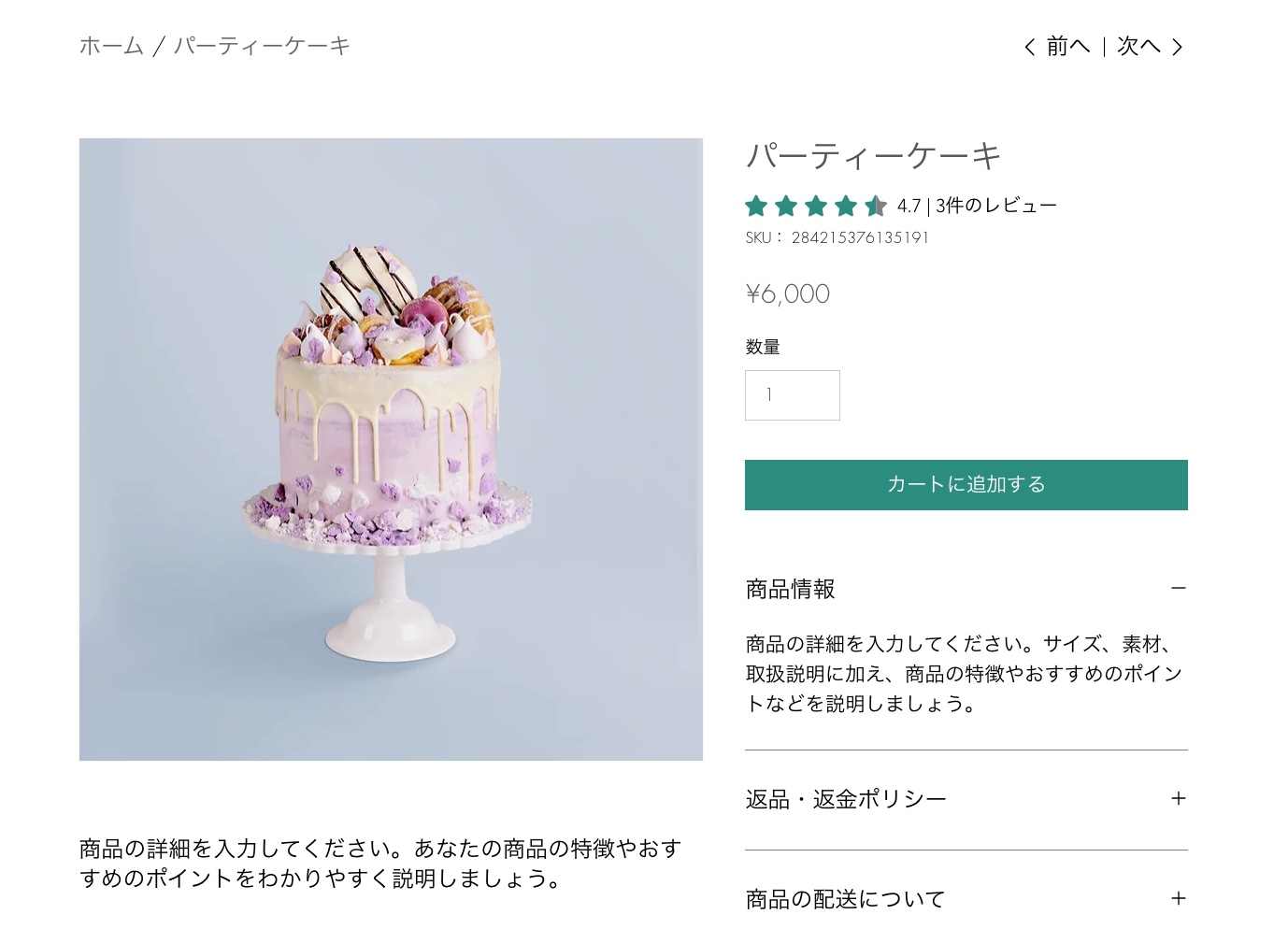
Task: Click the fourth filled star icon
Action: 846,206
